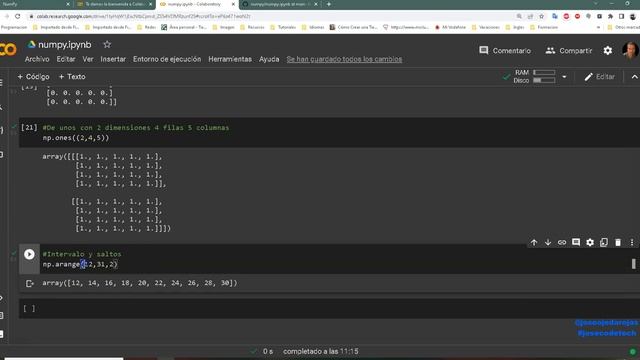640x360 pixels.
Task: Open the Formación bookmark folder
Action: point(544,27)
